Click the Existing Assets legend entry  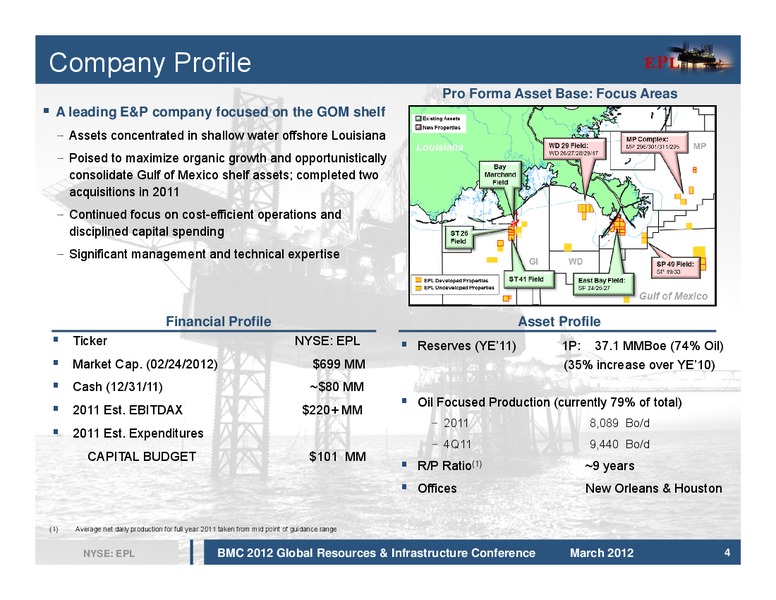point(437,118)
